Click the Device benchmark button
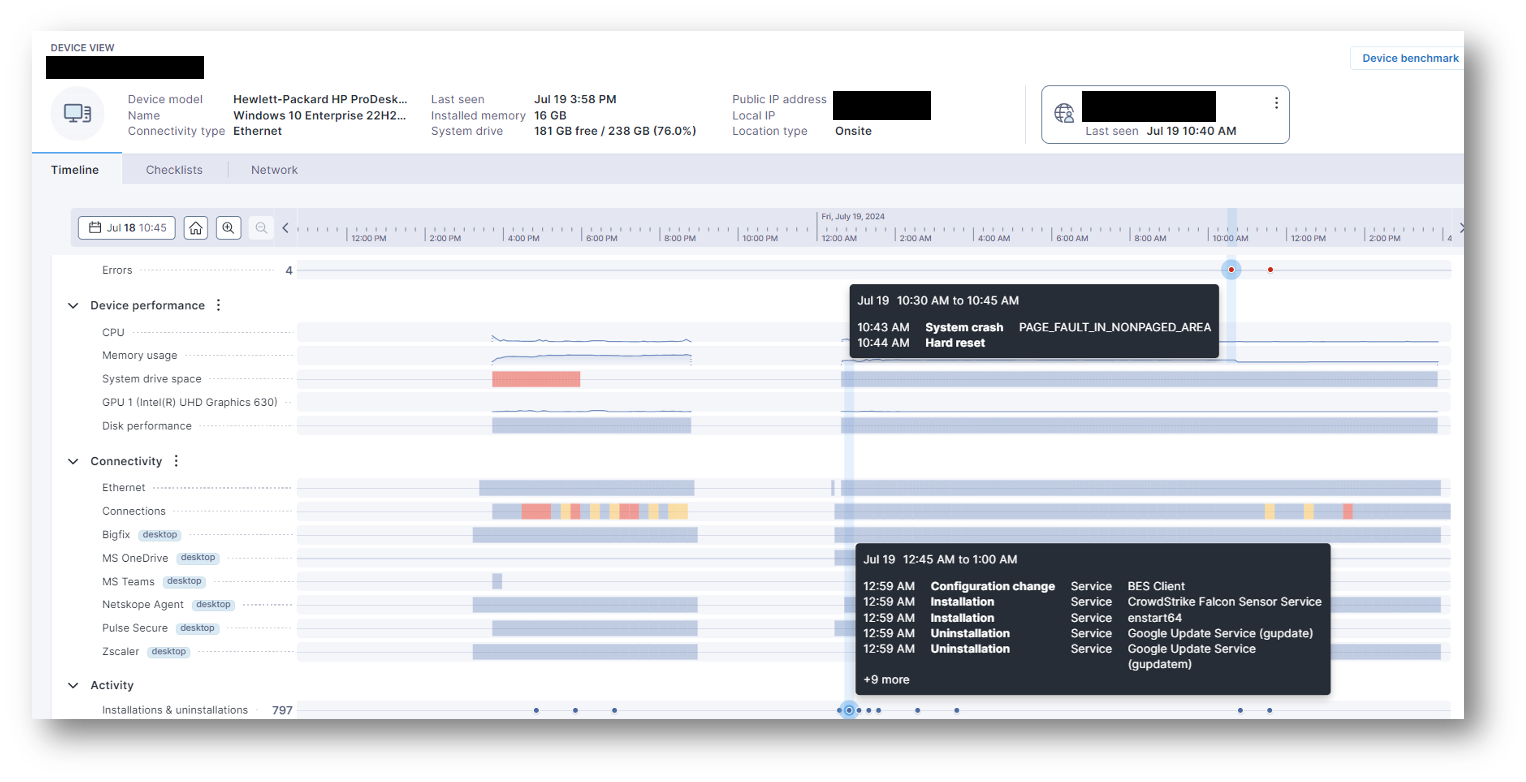The height and width of the screenshot is (782, 1526). [1409, 59]
